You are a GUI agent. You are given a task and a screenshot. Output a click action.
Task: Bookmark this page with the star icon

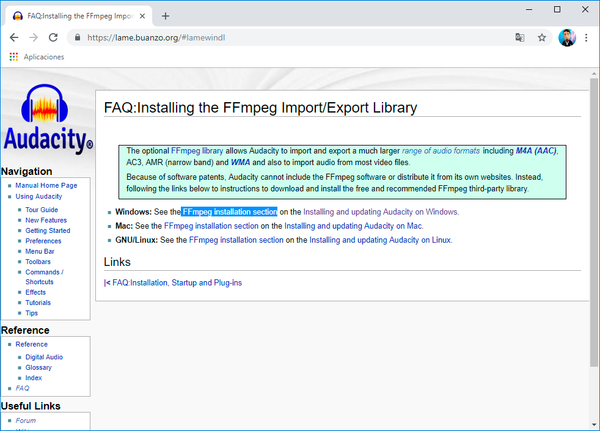coord(541,38)
